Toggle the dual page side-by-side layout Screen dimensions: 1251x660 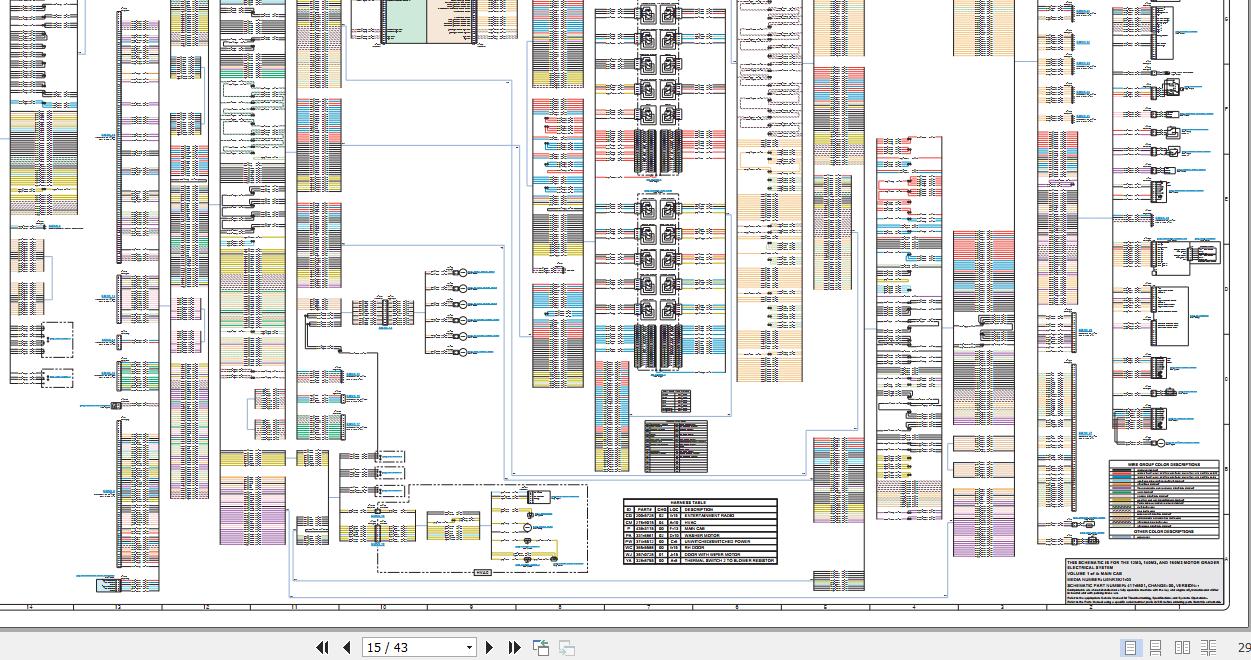pyautogui.click(x=1181, y=648)
